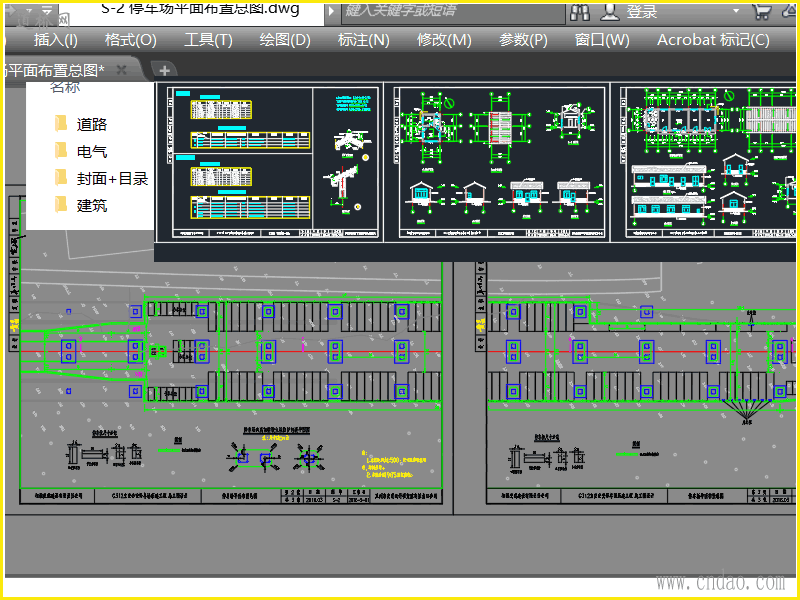Viewport: 800px width, 600px height.
Task: Click the 名称 column header
Action: click(x=65, y=88)
